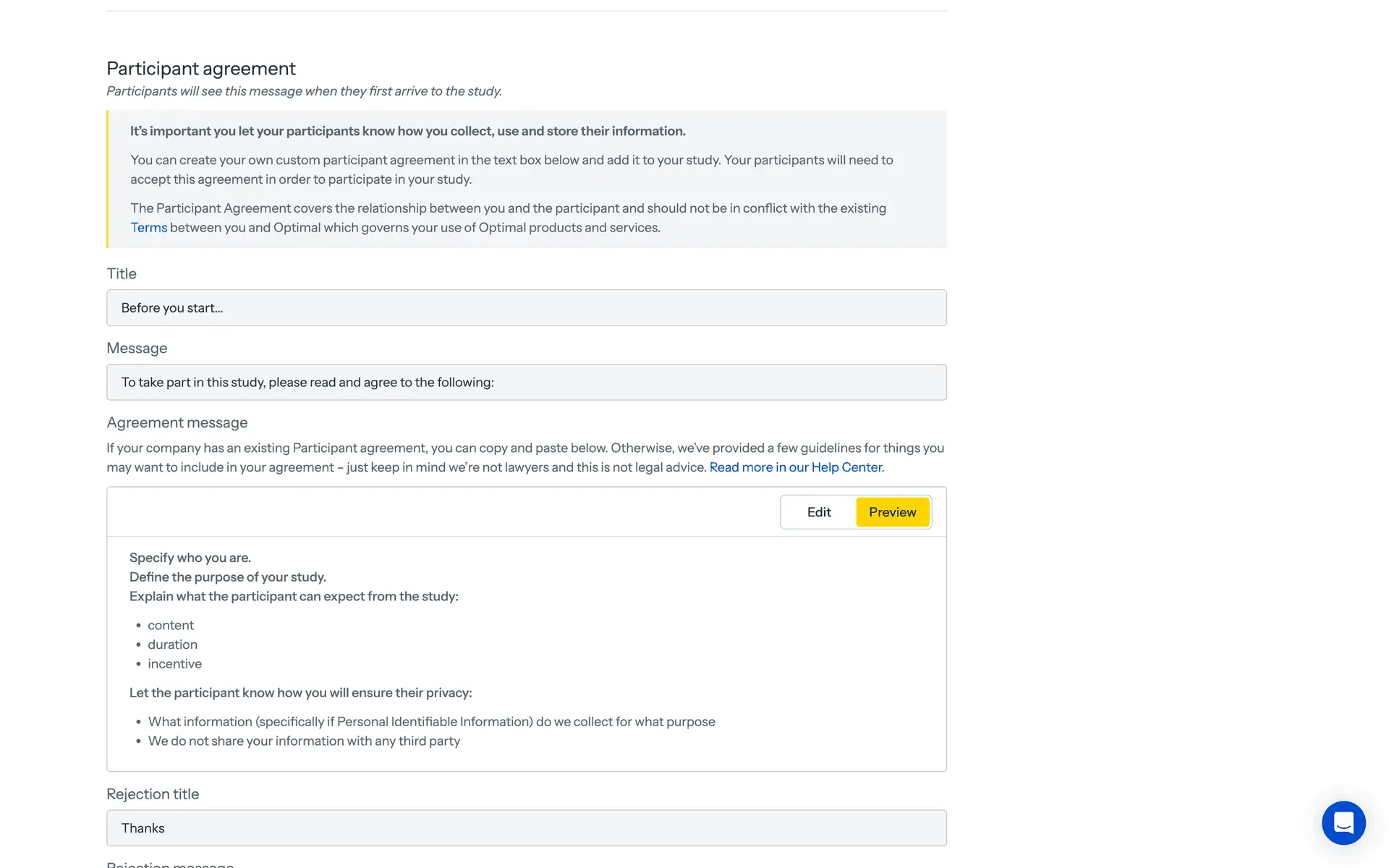Click the 'Specify who you are.' line
This screenshot has height=868, width=1389.
190,558
